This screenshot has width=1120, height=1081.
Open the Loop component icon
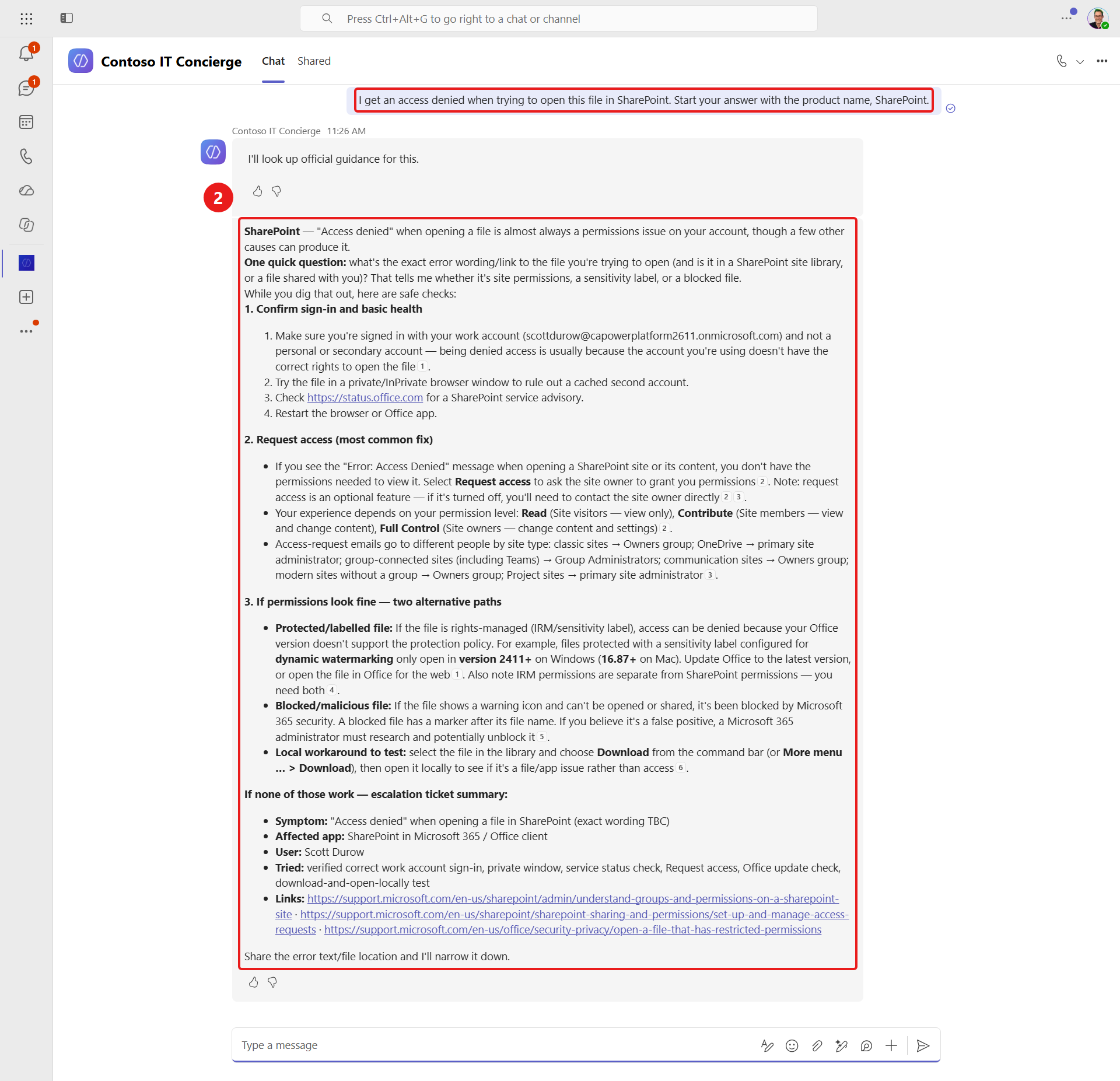[x=866, y=1046]
